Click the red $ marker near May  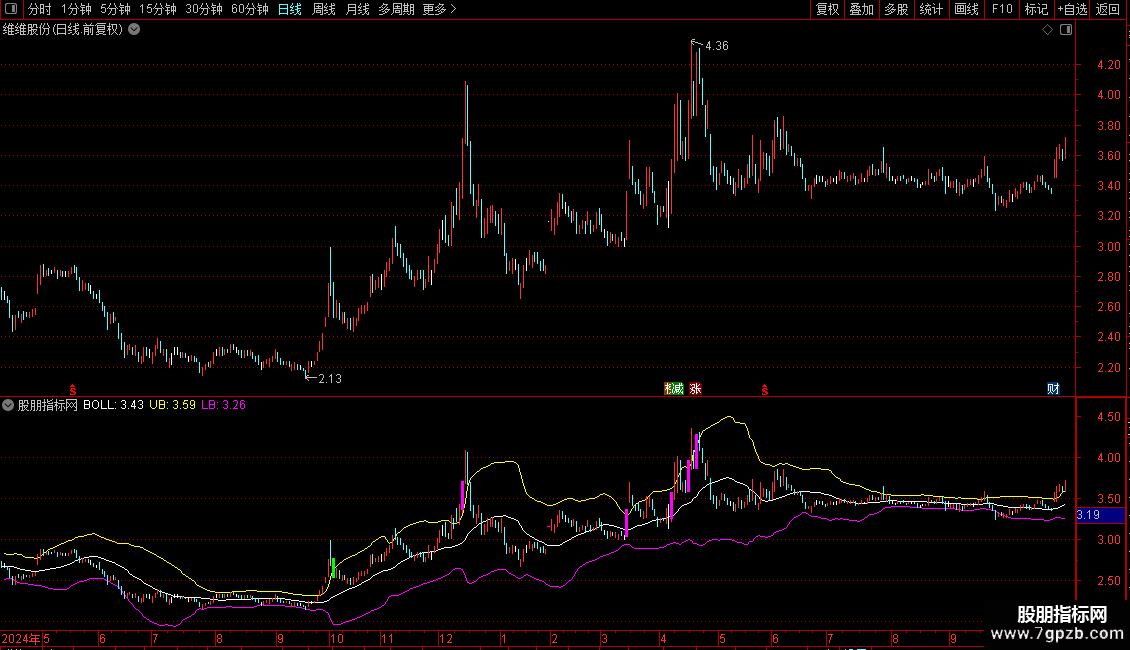tap(72, 388)
